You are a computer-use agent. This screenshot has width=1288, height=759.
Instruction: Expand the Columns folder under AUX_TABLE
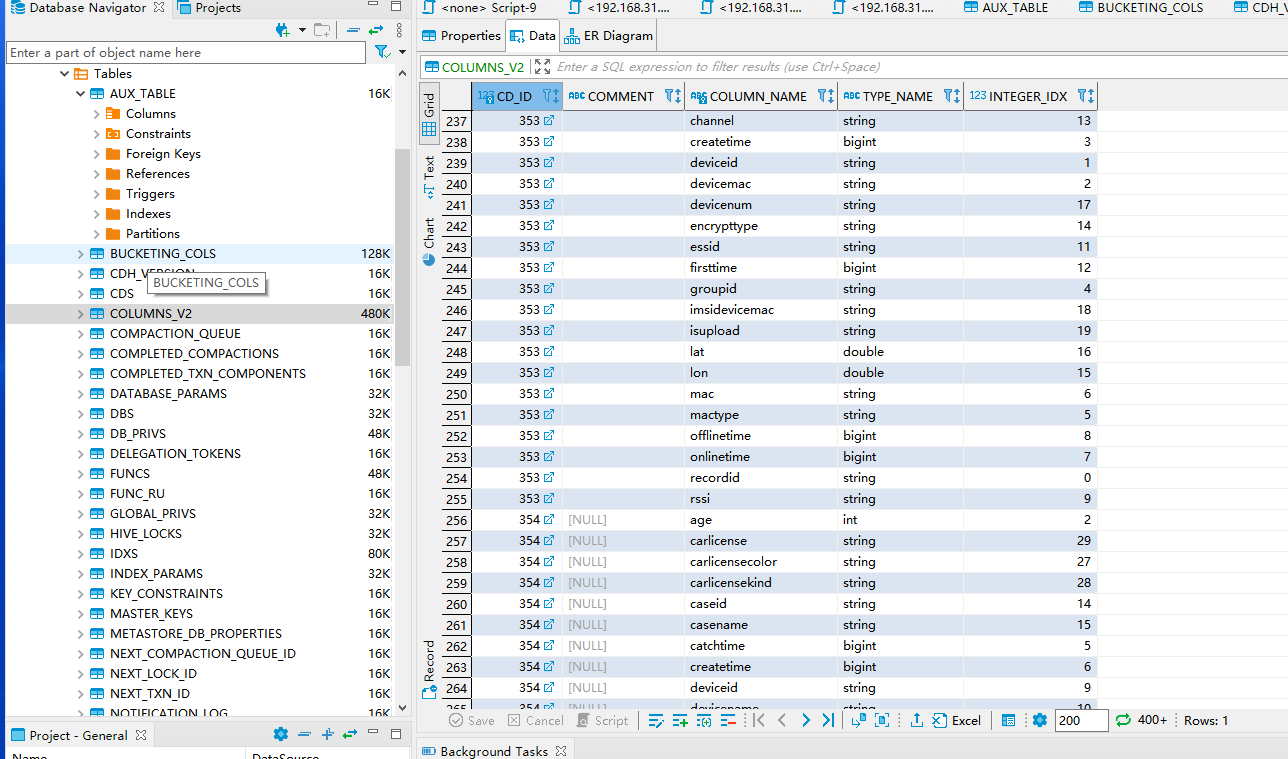point(97,114)
